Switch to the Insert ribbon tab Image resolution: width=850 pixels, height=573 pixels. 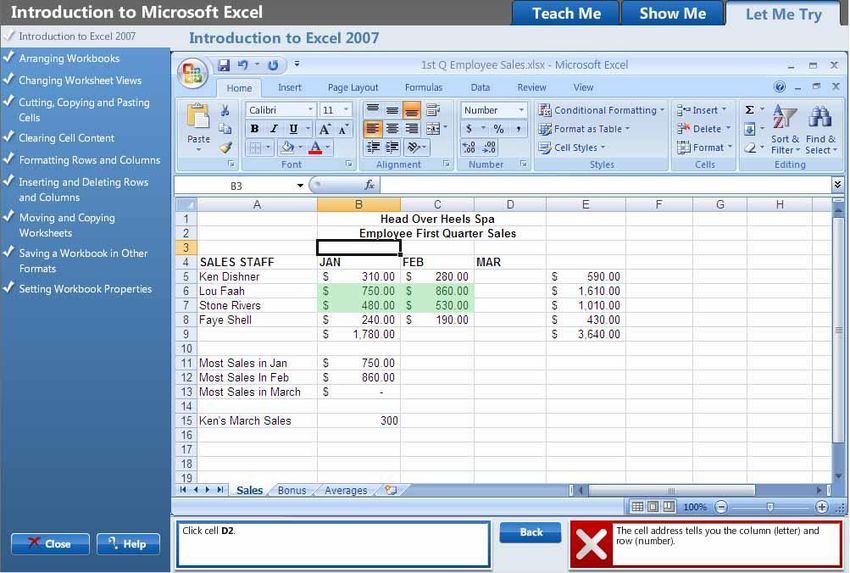coord(289,87)
